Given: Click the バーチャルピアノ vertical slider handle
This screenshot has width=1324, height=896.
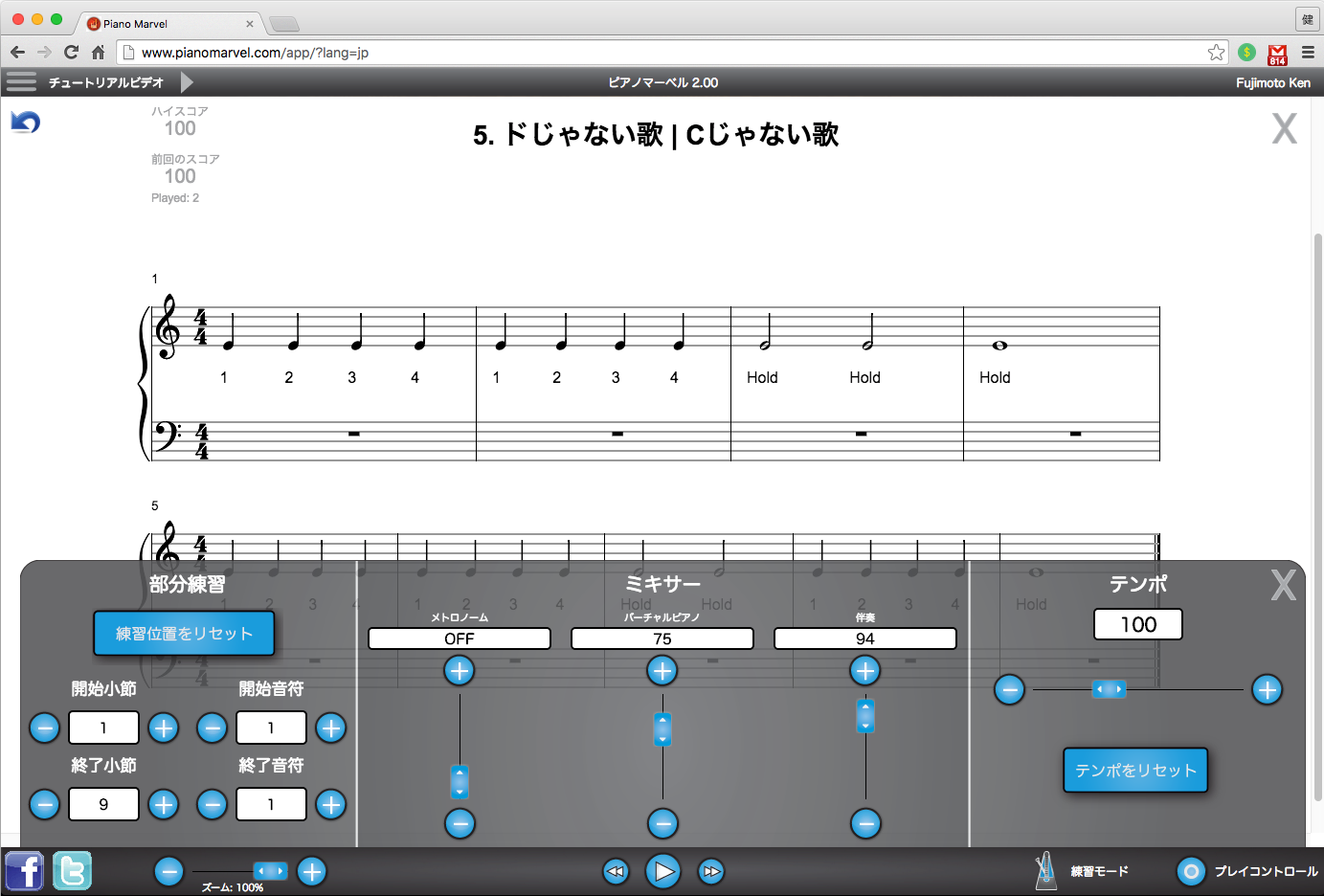Looking at the screenshot, I should pos(662,729).
